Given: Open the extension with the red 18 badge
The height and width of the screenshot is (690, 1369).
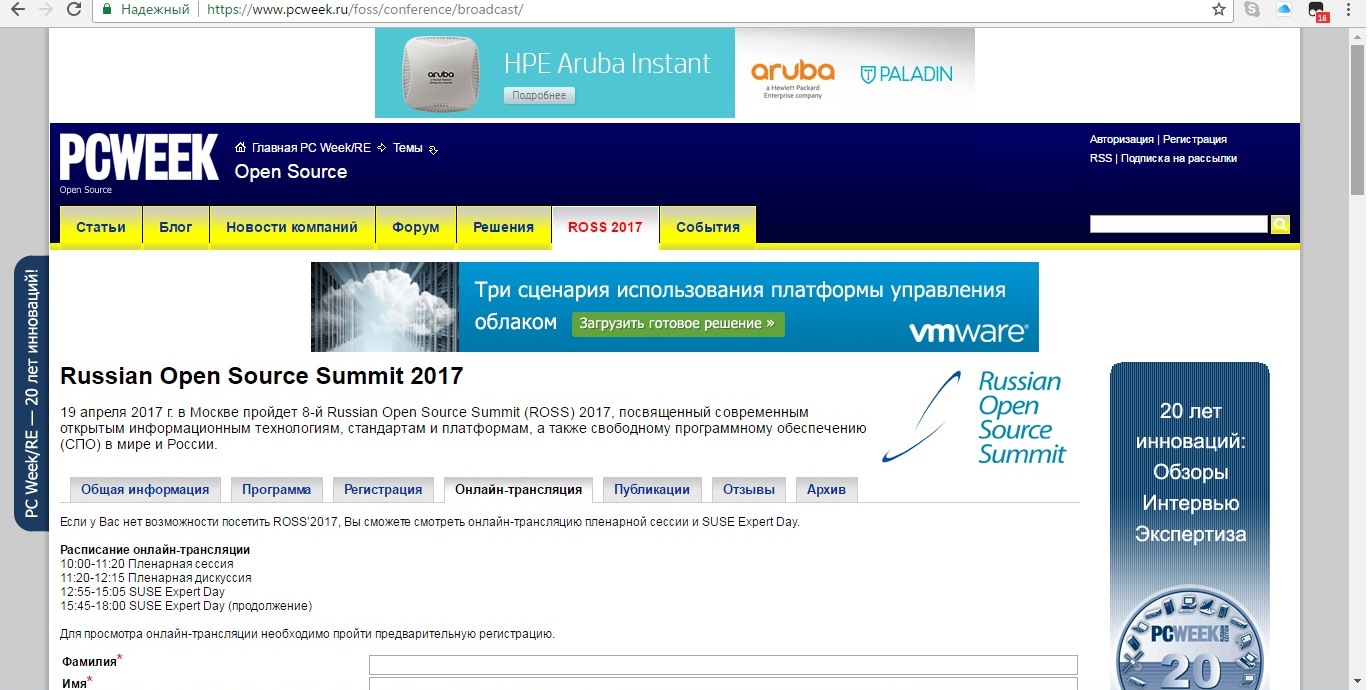Looking at the screenshot, I should [x=1318, y=11].
